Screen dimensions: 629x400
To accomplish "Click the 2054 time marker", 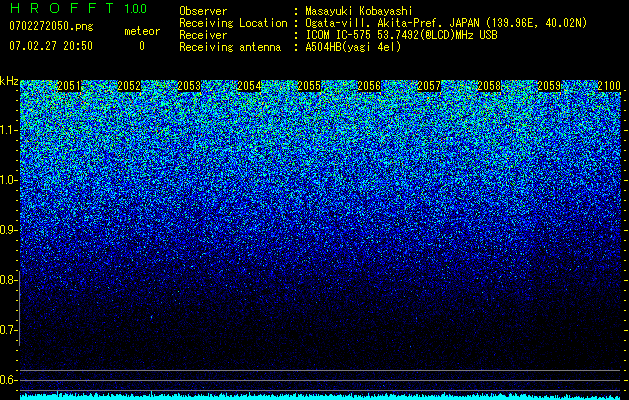I will point(249,86).
